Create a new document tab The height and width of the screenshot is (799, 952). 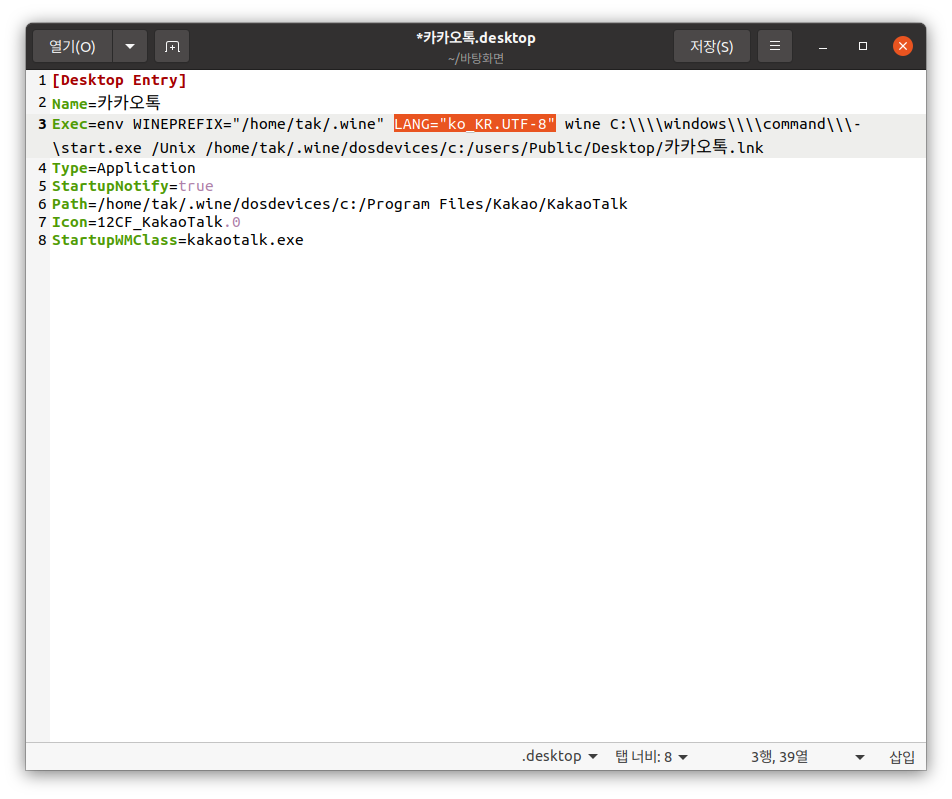click(x=172, y=46)
